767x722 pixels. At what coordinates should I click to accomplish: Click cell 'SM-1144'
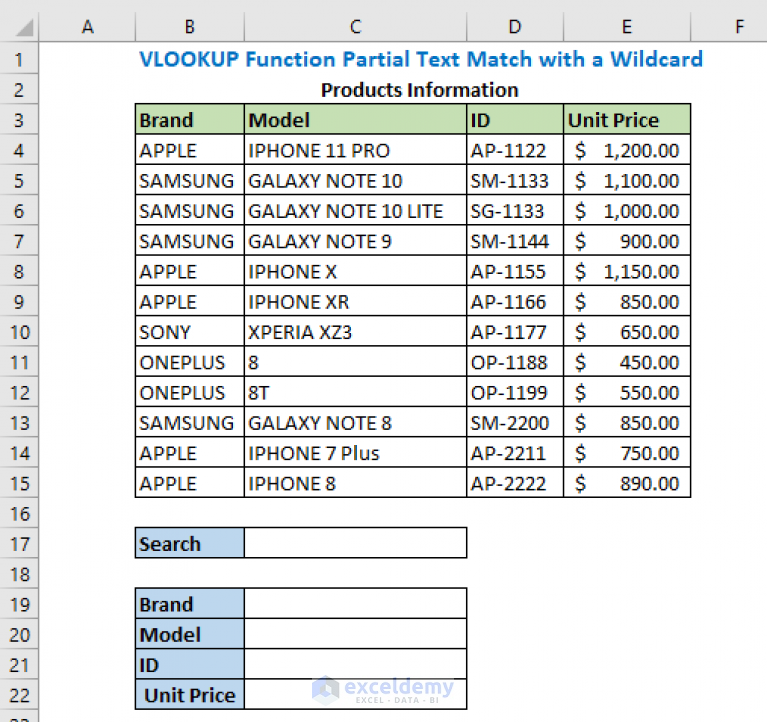tap(515, 241)
